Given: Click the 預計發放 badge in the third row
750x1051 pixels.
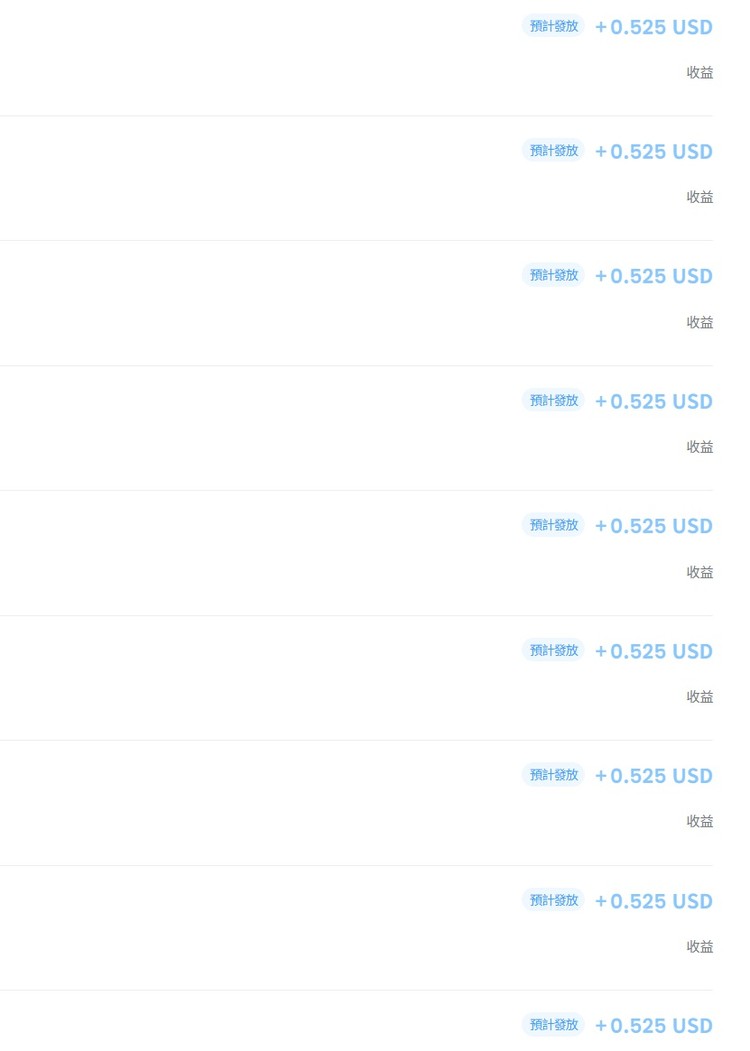Looking at the screenshot, I should click(553, 275).
